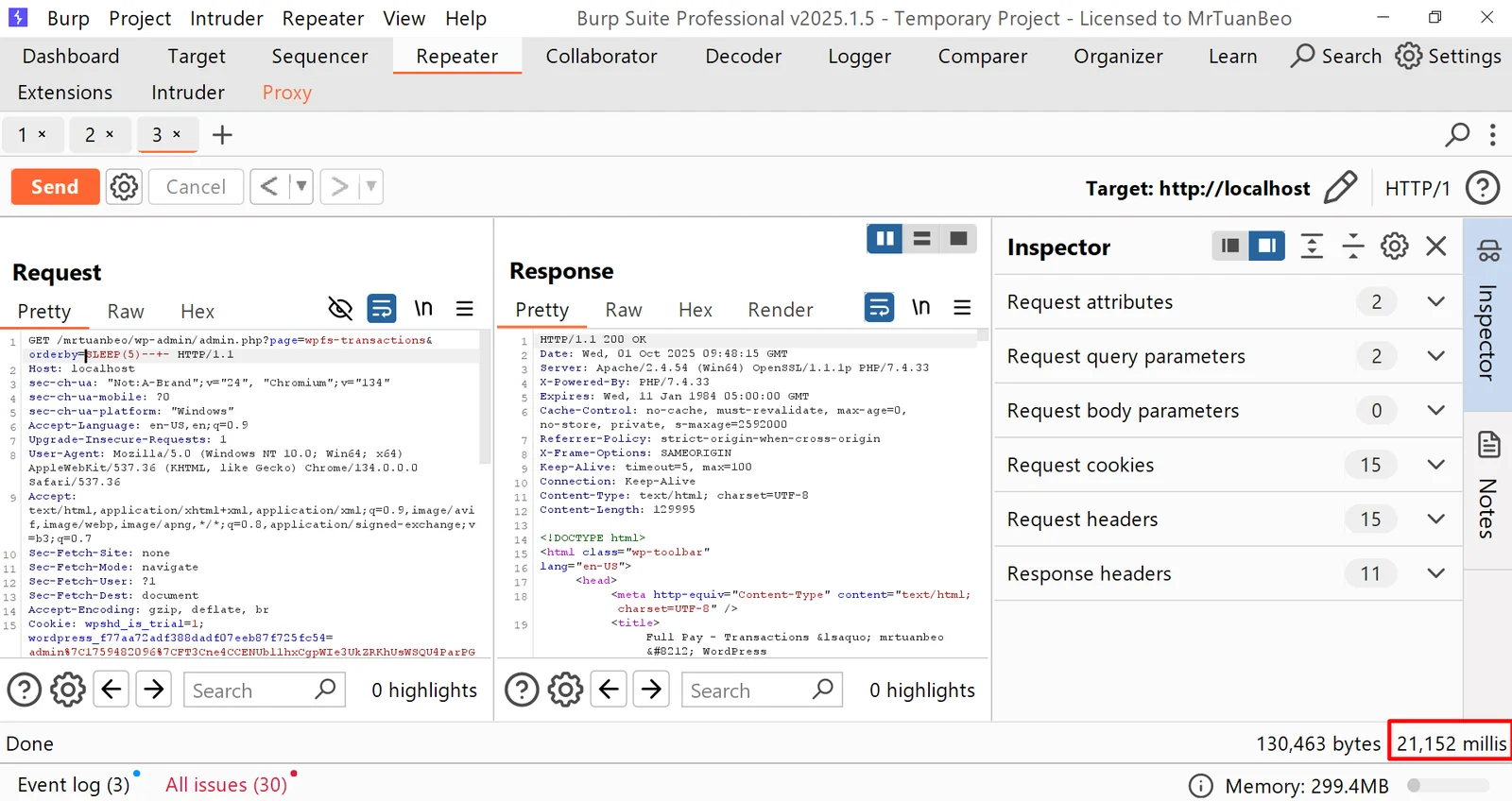Viewport: 1512px width, 801px height.
Task: Open Request search settings gear
Action: click(68, 690)
